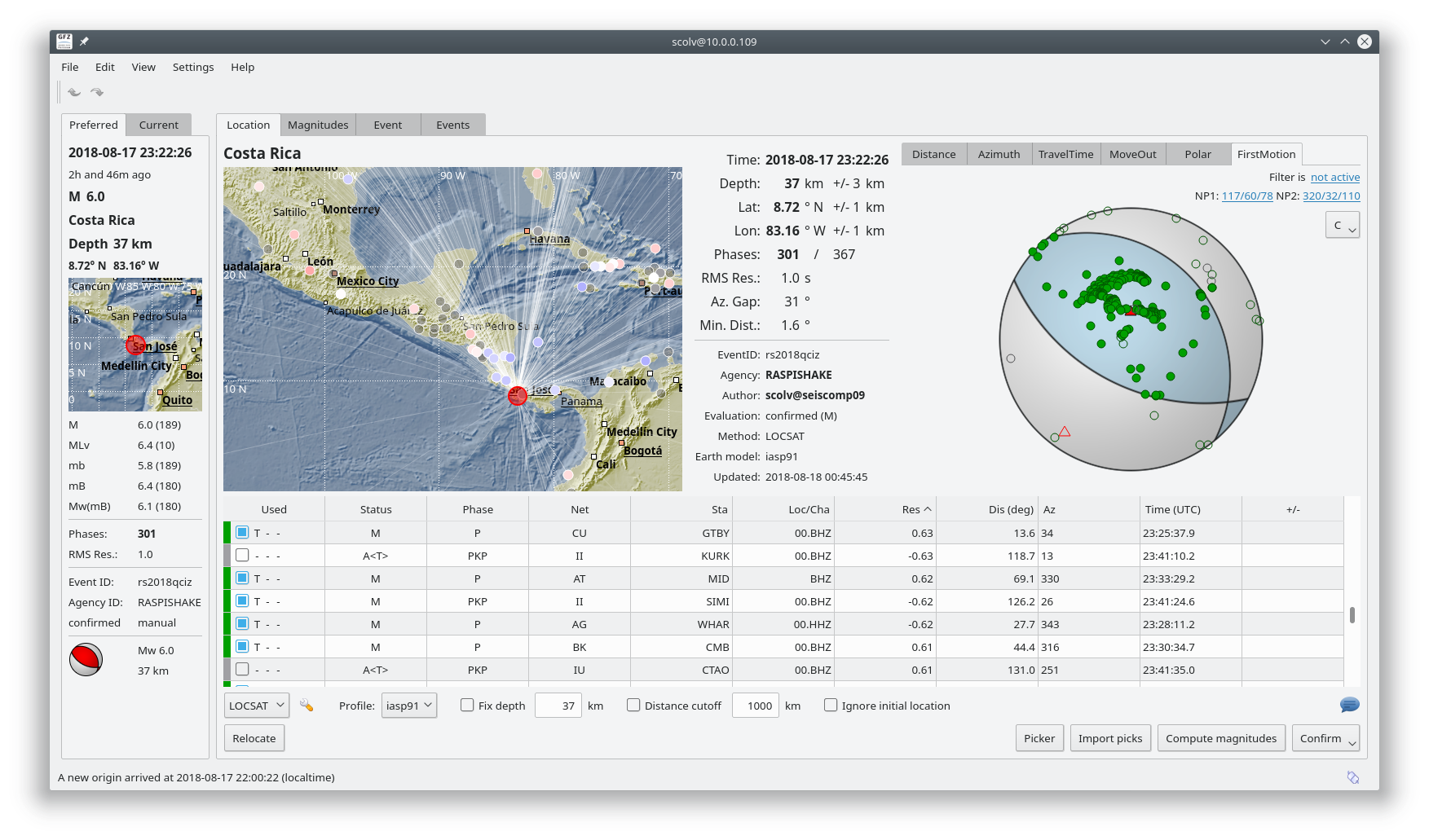Click the Relocate button
Screen dimensions: 1429x840
tap(254, 738)
